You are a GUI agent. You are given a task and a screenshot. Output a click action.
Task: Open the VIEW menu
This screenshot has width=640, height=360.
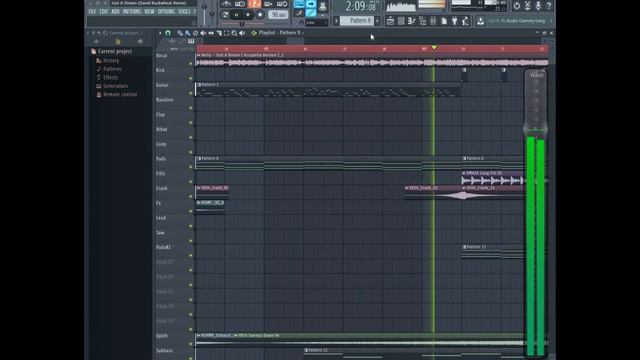[149, 11]
